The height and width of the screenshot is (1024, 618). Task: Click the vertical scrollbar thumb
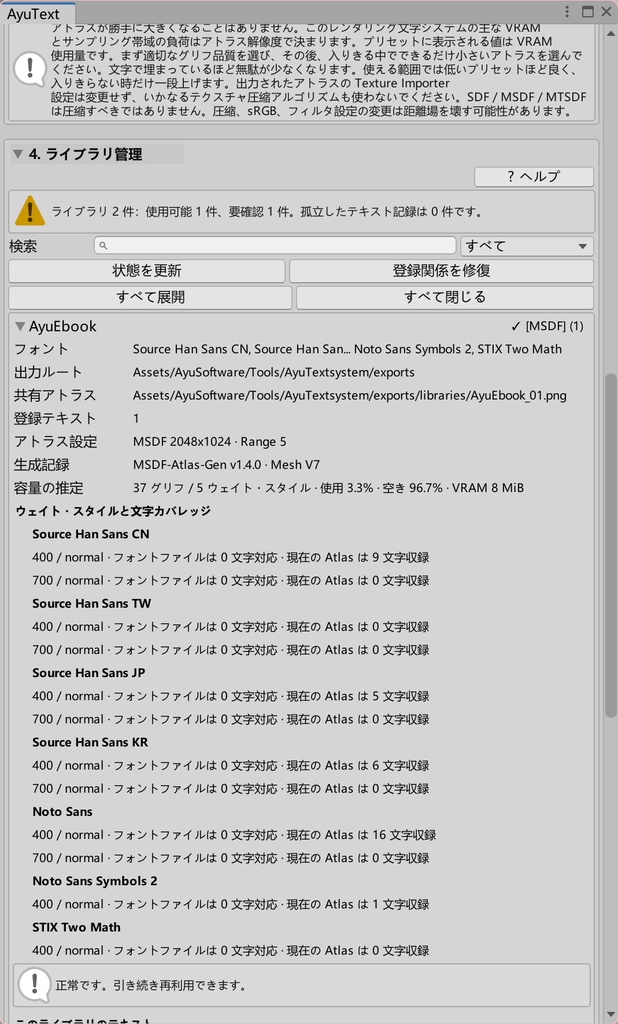[610, 545]
